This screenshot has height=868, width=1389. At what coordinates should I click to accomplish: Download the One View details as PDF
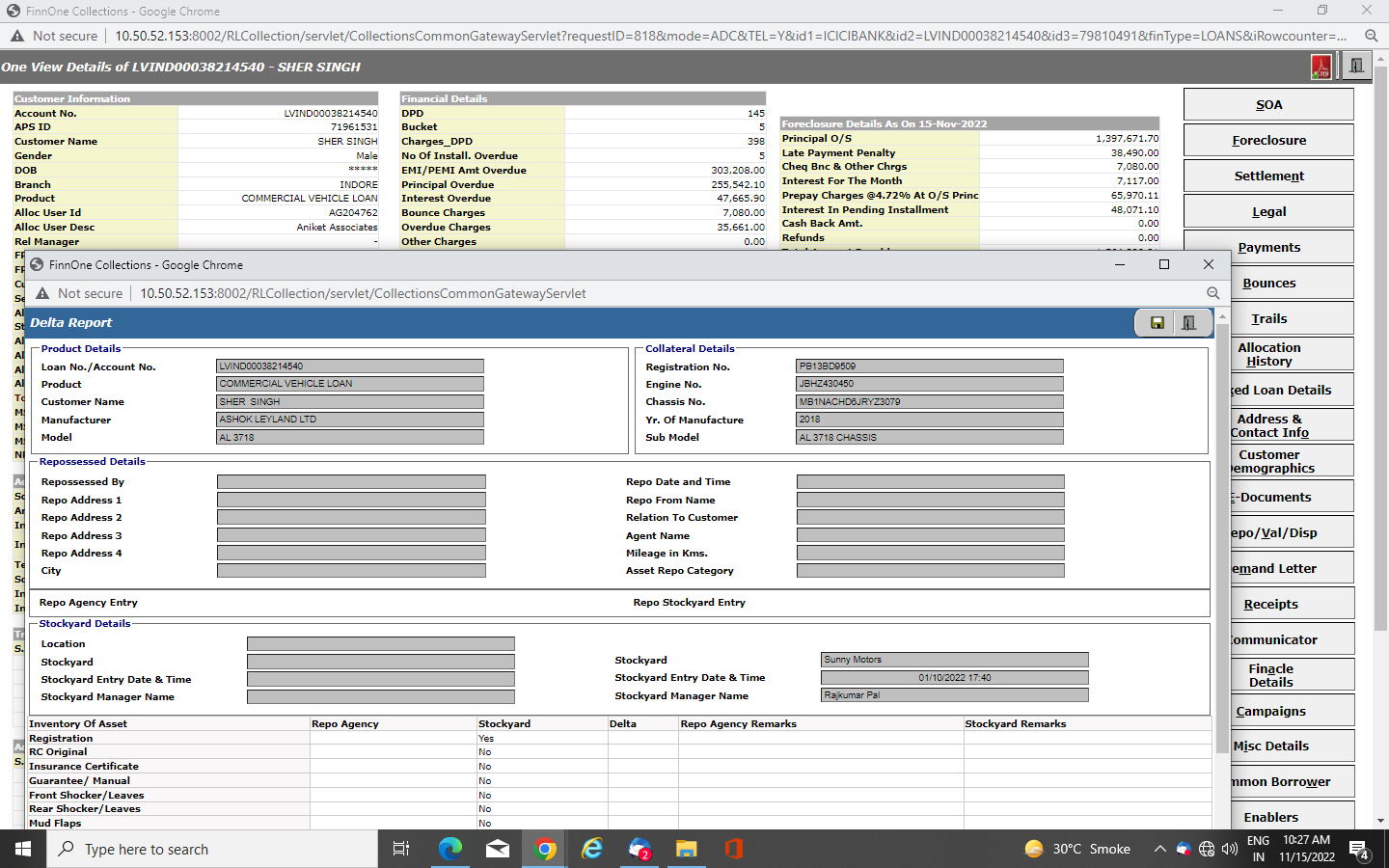pos(1321,67)
